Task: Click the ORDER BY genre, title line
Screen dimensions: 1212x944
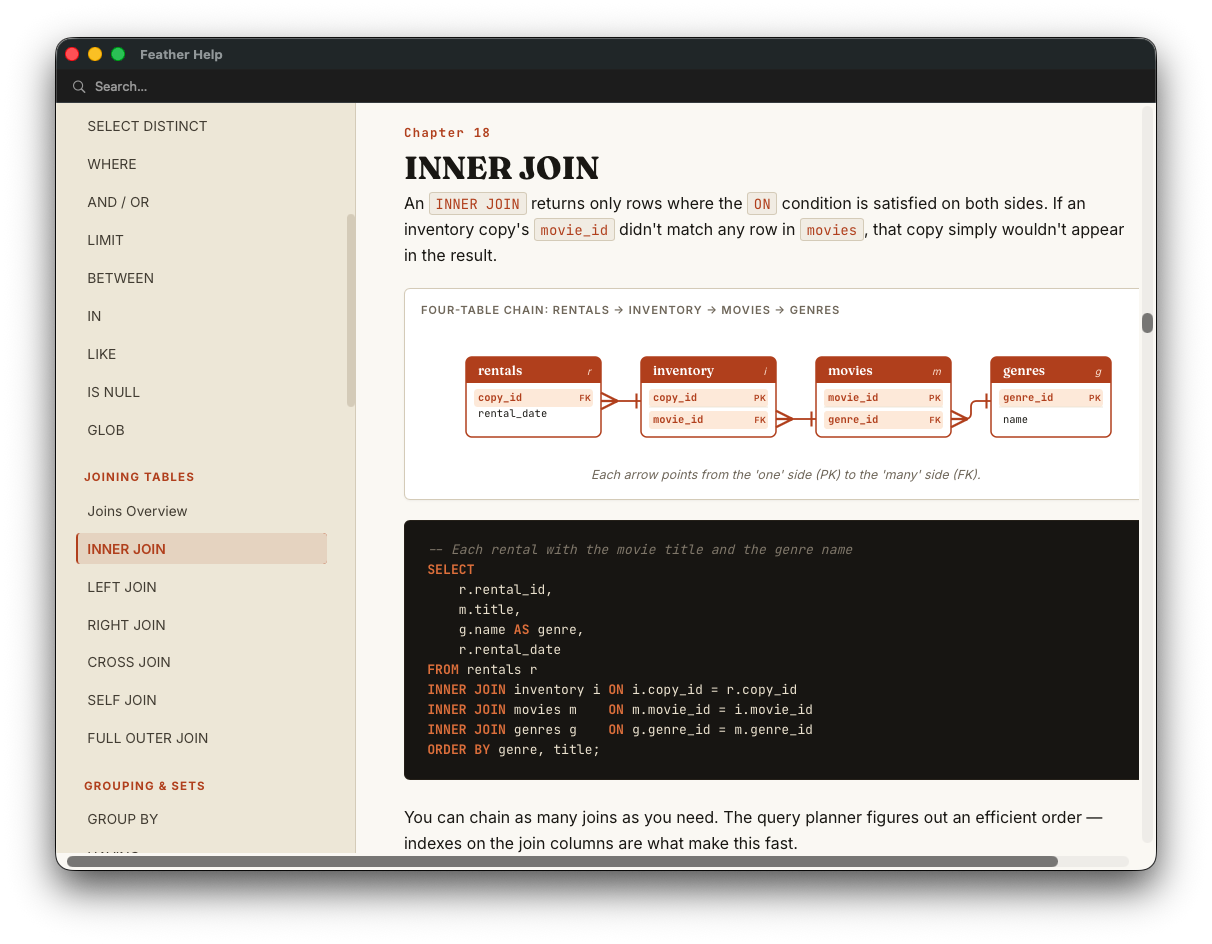Action: (x=513, y=750)
